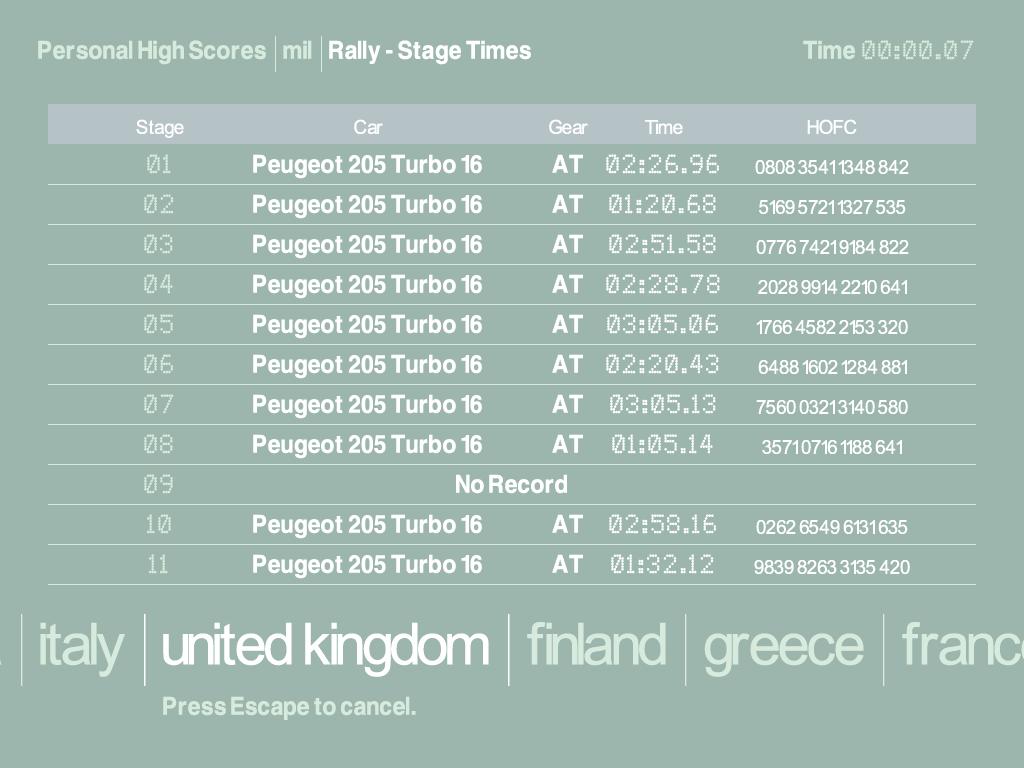The width and height of the screenshot is (1024, 768).
Task: Click the united kingdom country tab
Action: click(325, 646)
